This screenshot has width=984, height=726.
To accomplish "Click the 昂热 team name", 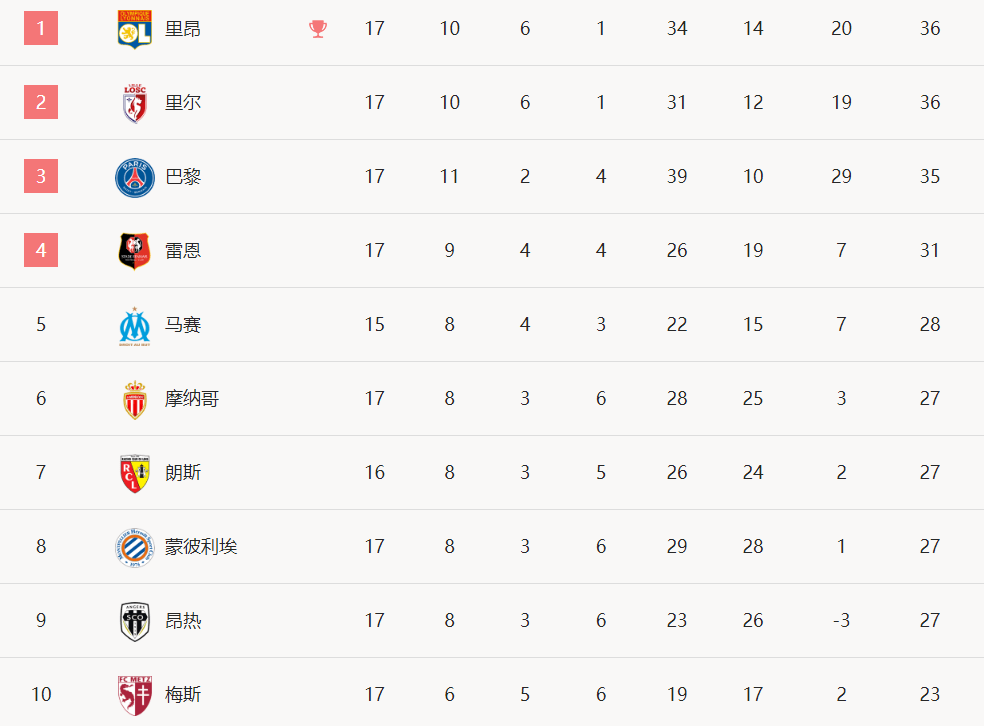I will (x=183, y=621).
